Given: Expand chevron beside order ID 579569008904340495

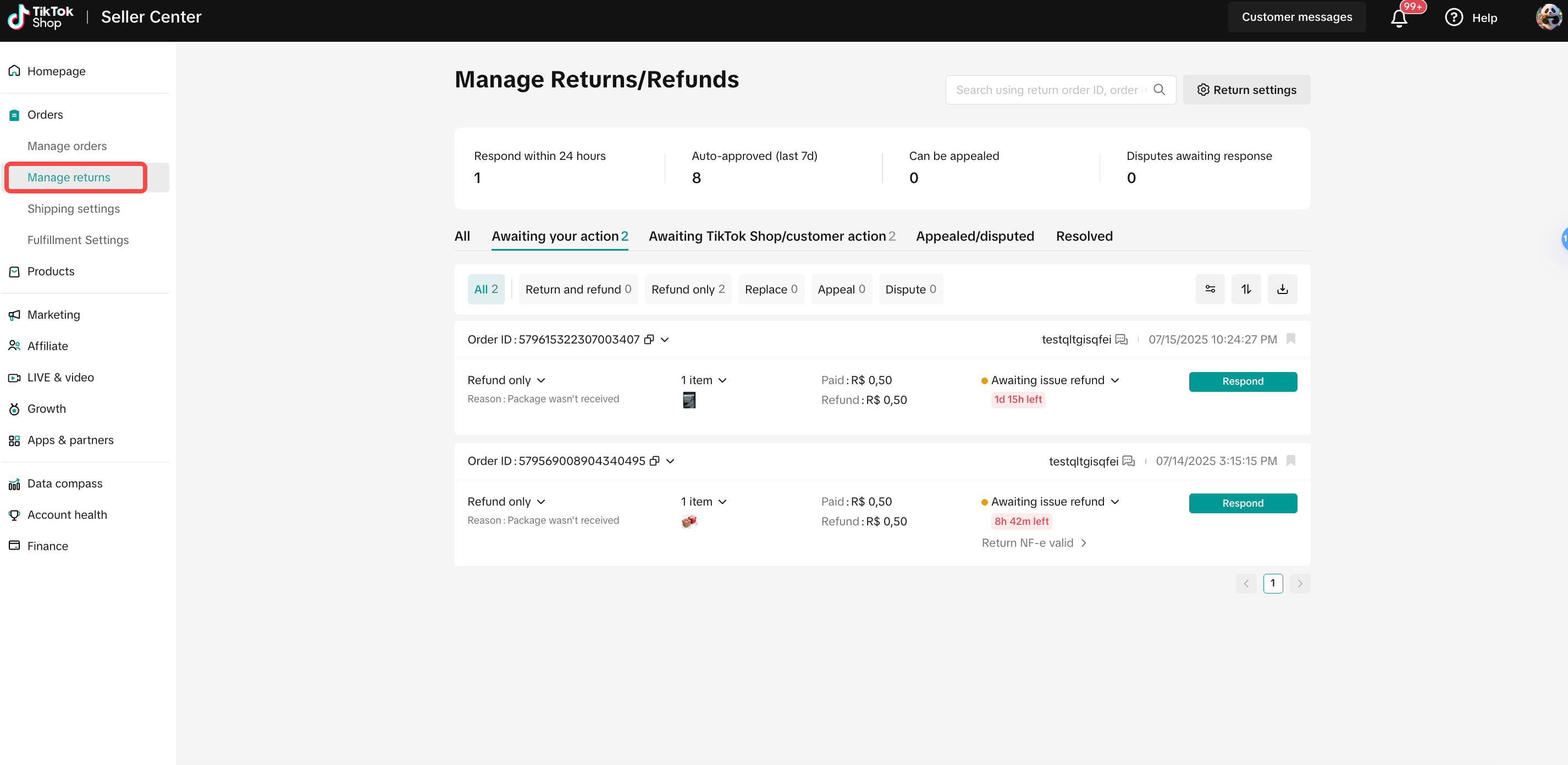Looking at the screenshot, I should [x=670, y=461].
